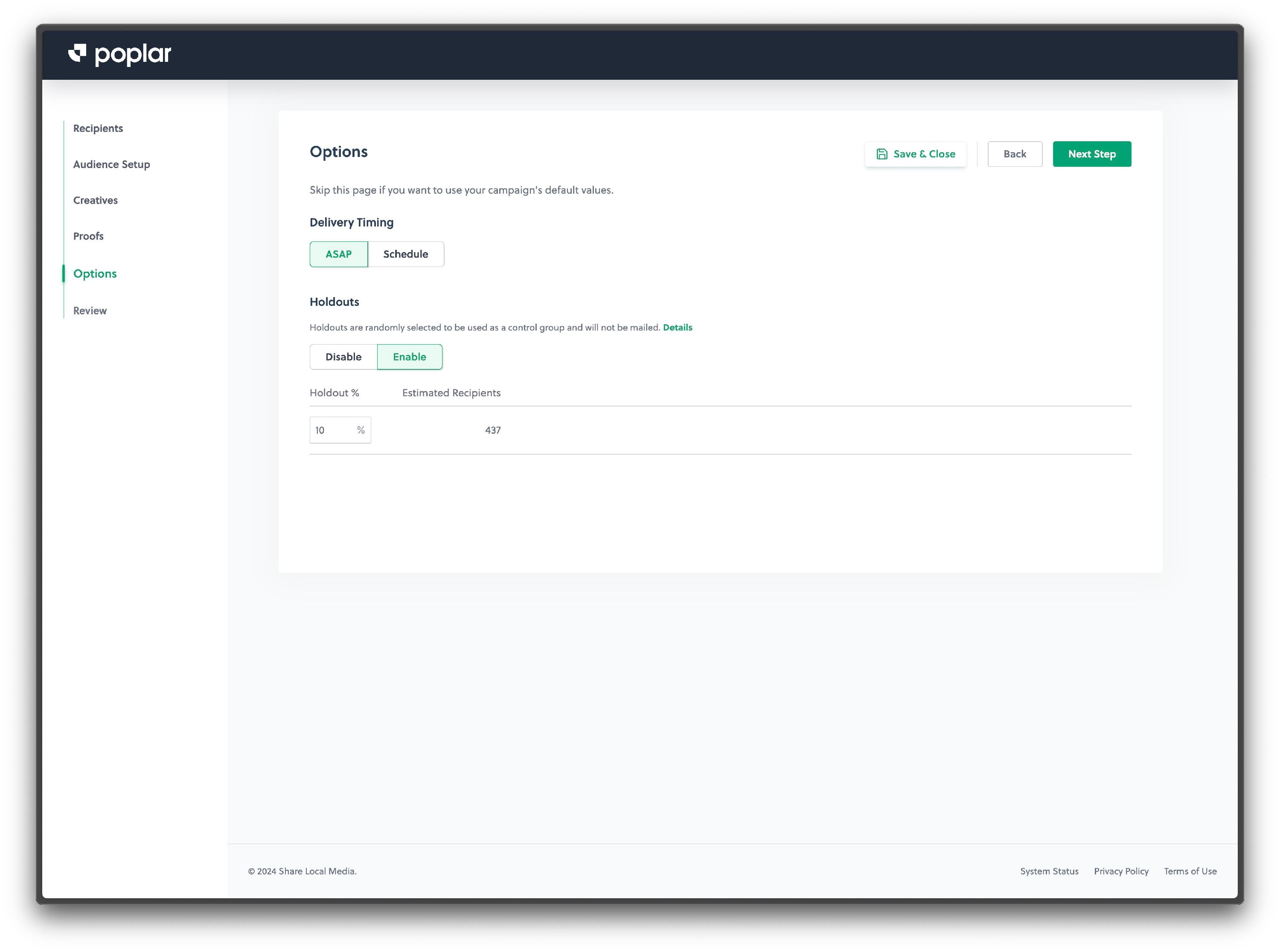The width and height of the screenshot is (1280, 952).
Task: Switch to Proofs step
Action: coord(88,236)
